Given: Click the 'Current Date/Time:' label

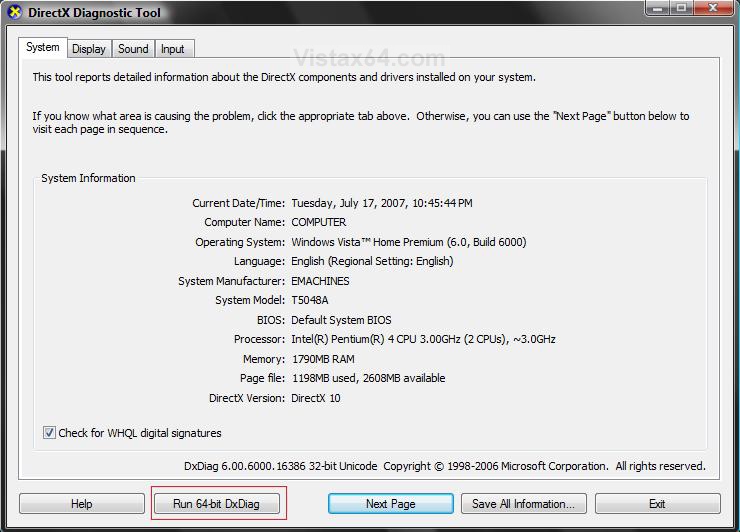Looking at the screenshot, I should 238,203.
